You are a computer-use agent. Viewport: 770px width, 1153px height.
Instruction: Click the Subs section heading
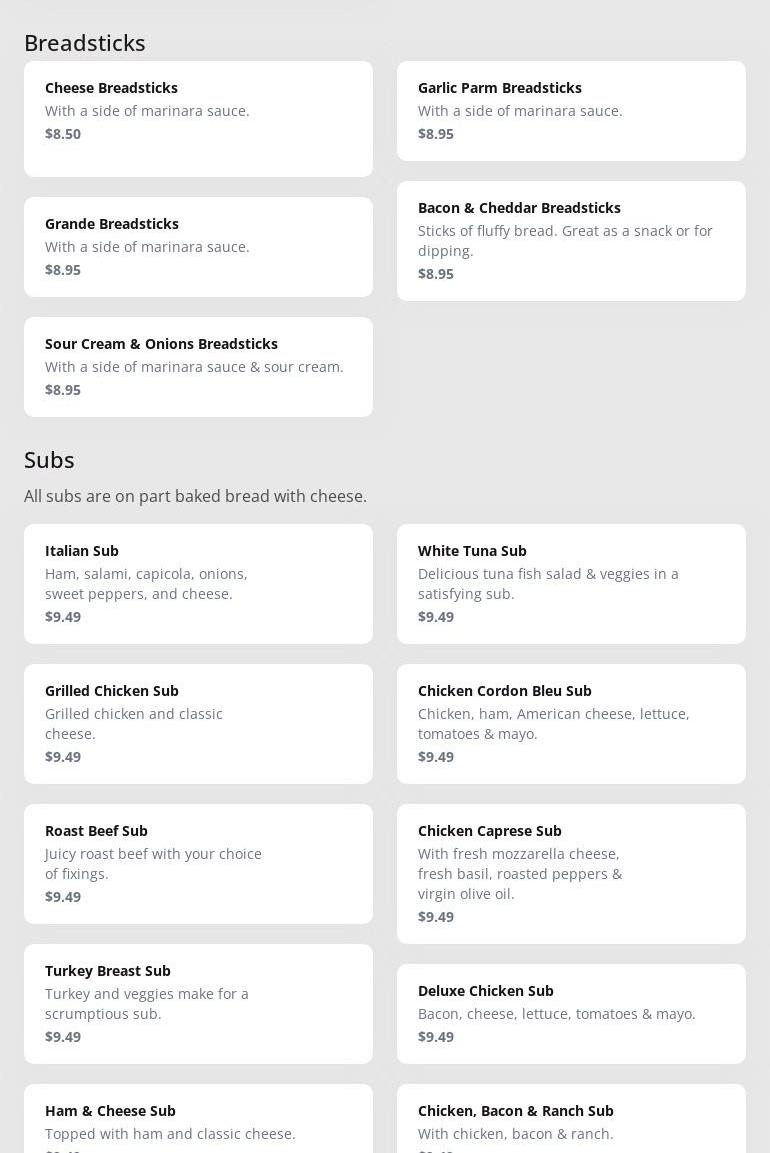49,460
